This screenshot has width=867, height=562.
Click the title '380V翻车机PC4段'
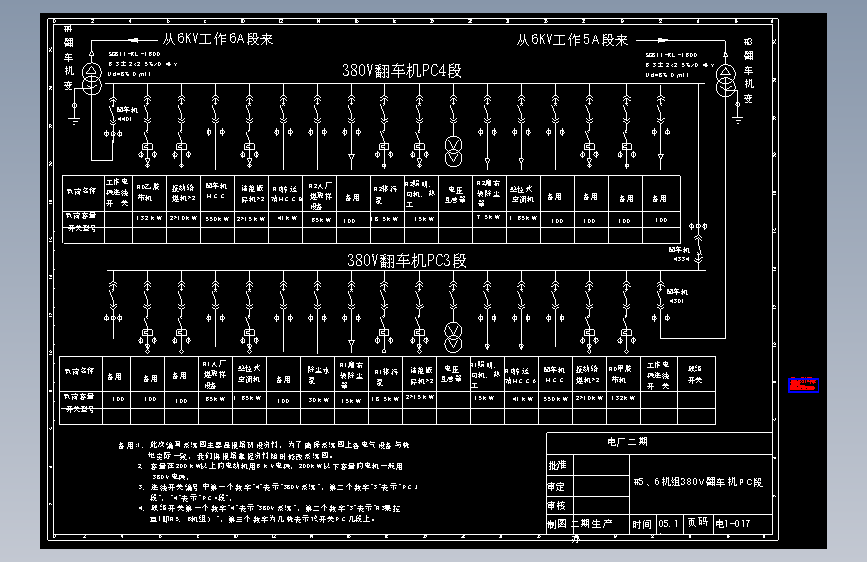[x=401, y=71]
